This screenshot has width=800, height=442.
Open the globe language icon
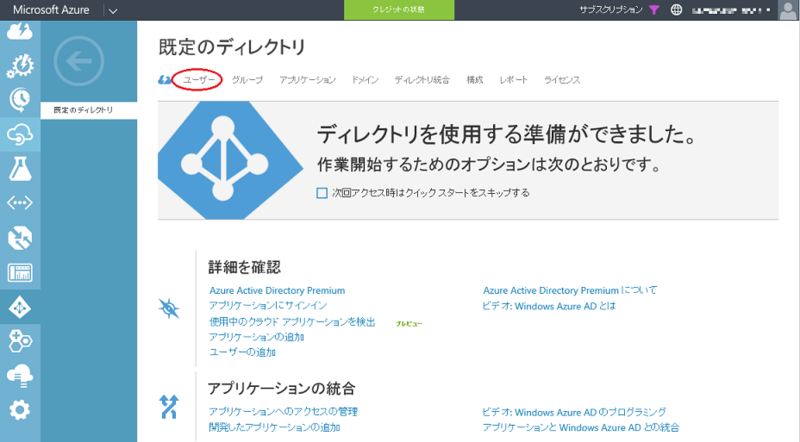676,10
